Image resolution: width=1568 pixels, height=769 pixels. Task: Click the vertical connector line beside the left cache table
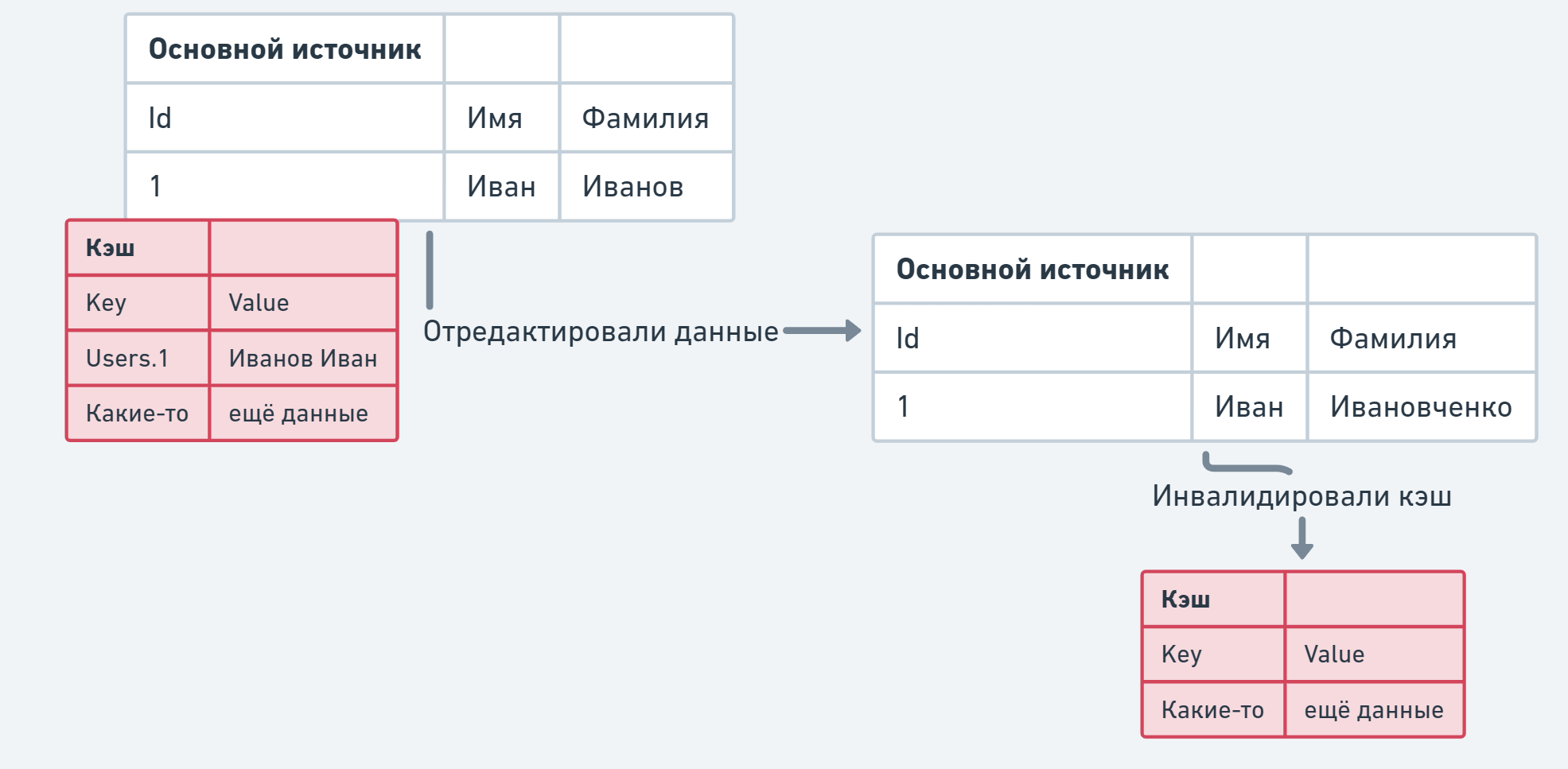[x=430, y=270]
